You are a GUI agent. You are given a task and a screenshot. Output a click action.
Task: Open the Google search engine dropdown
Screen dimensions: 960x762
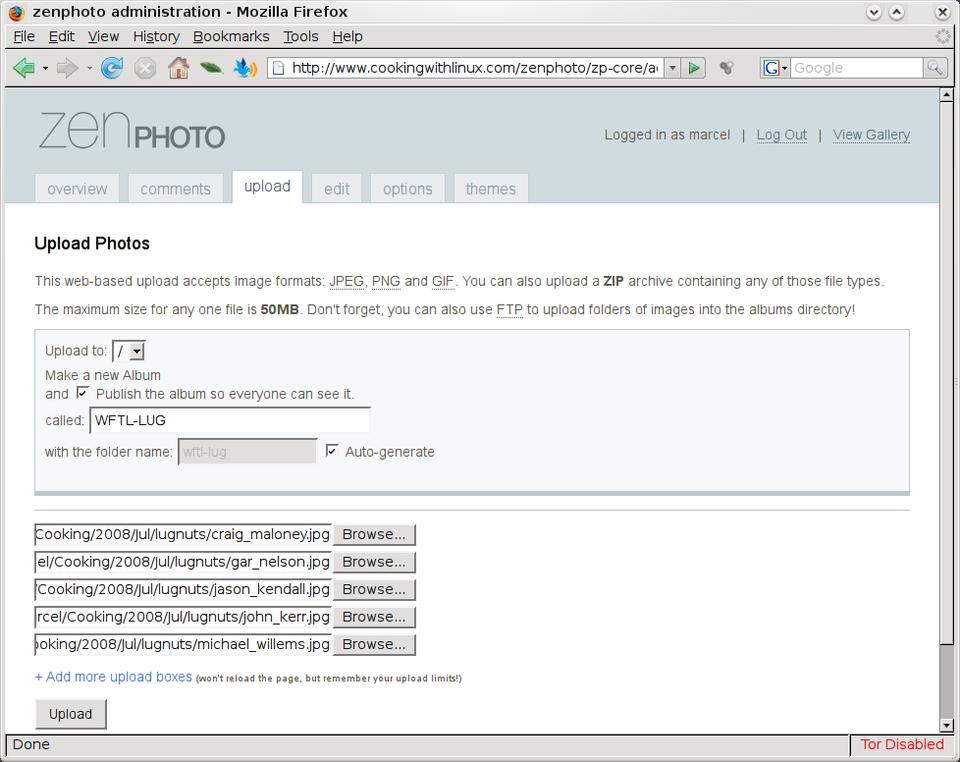pos(775,68)
